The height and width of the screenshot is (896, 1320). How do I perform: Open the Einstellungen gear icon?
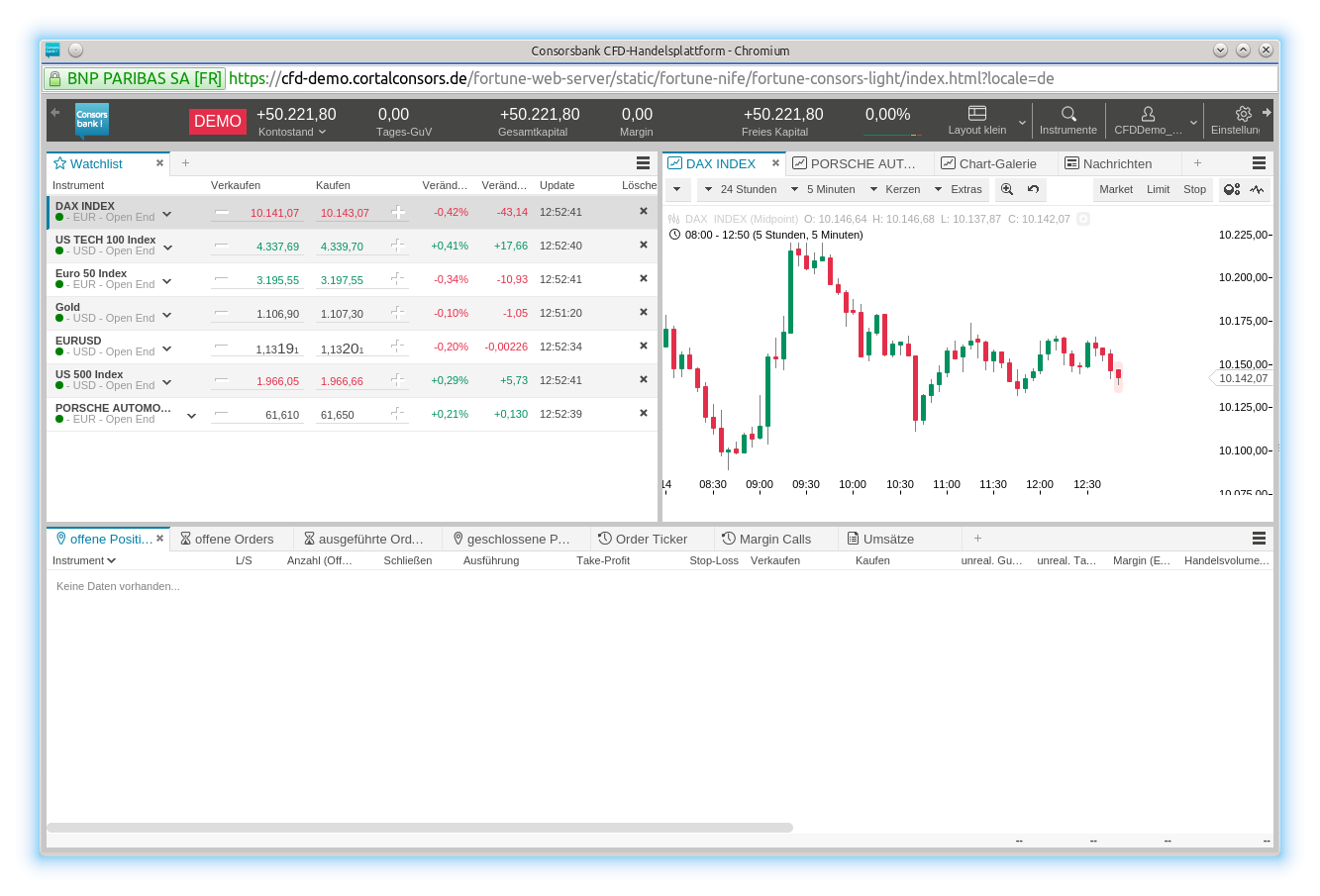coord(1244,114)
